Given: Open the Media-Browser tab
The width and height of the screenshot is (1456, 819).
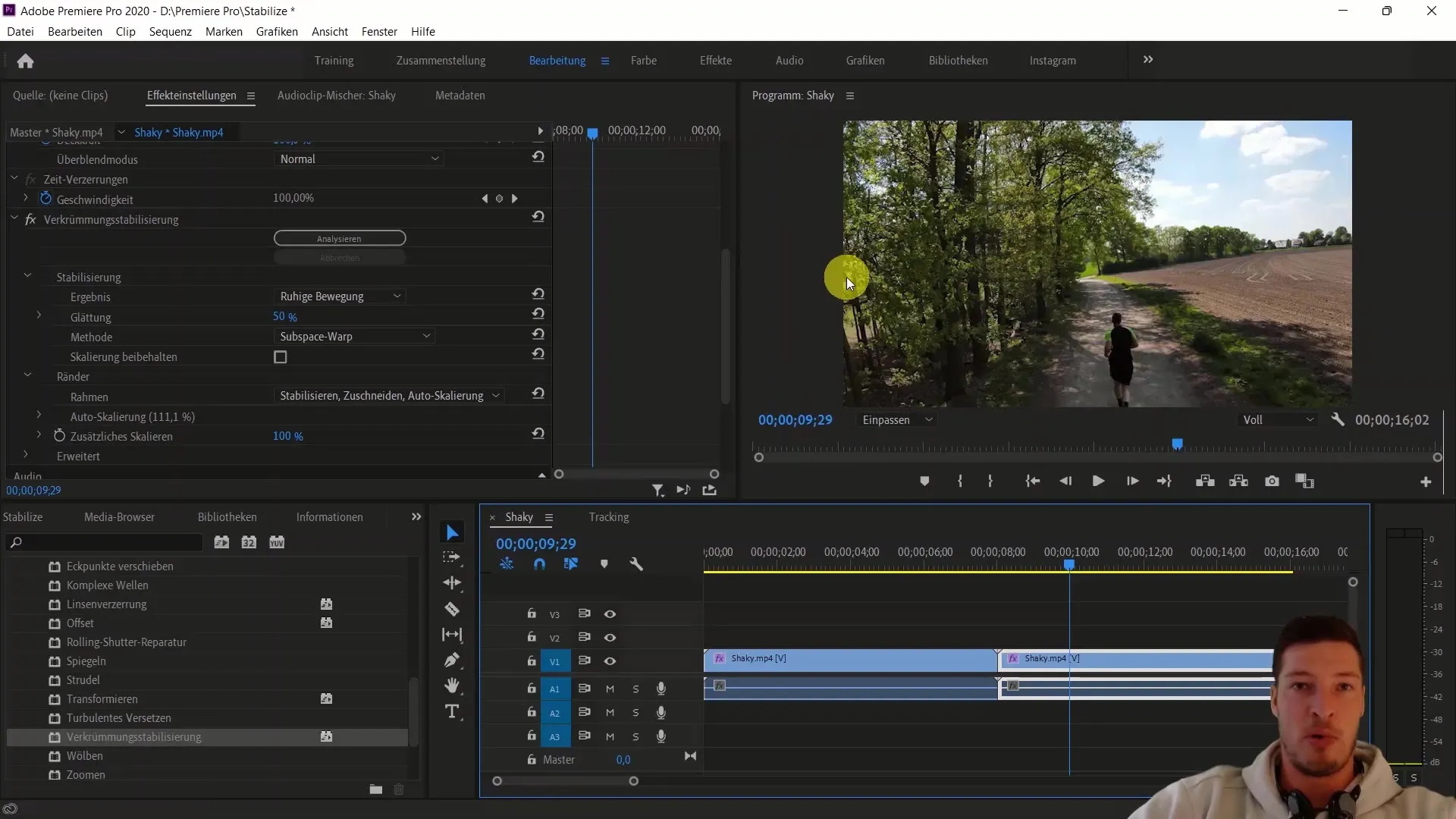Looking at the screenshot, I should point(119,517).
